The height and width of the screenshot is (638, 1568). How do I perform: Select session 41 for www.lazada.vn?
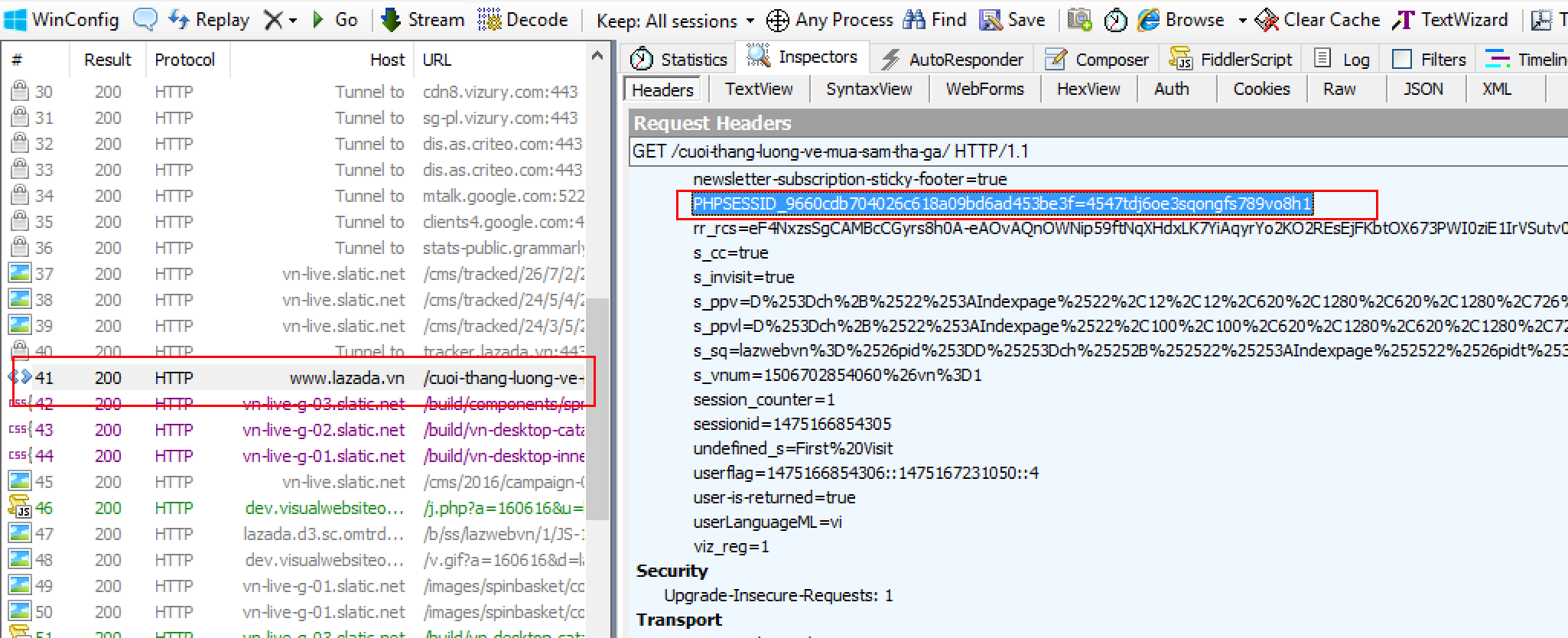306,378
